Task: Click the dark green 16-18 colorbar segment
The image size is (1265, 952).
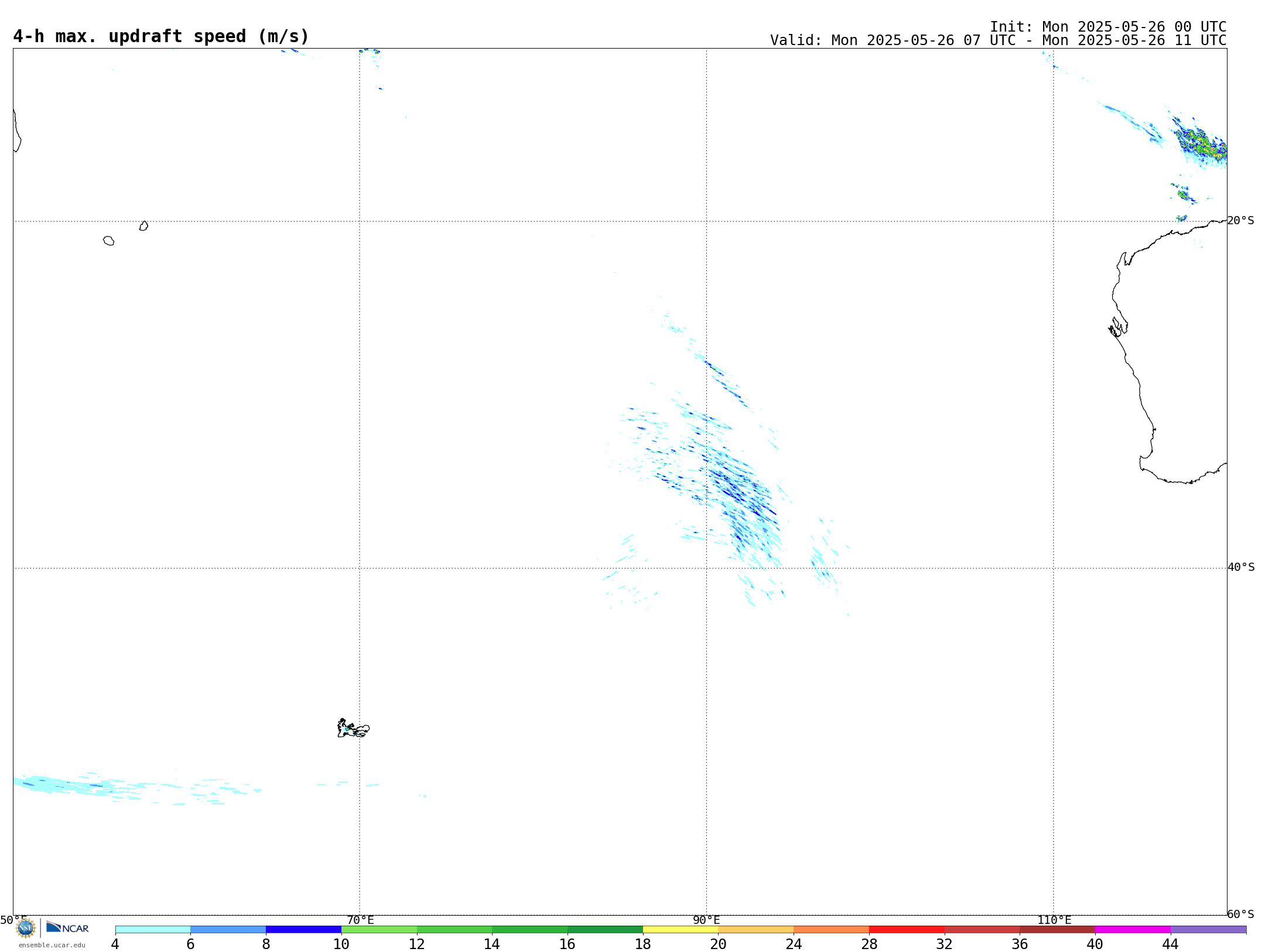Action: click(605, 930)
